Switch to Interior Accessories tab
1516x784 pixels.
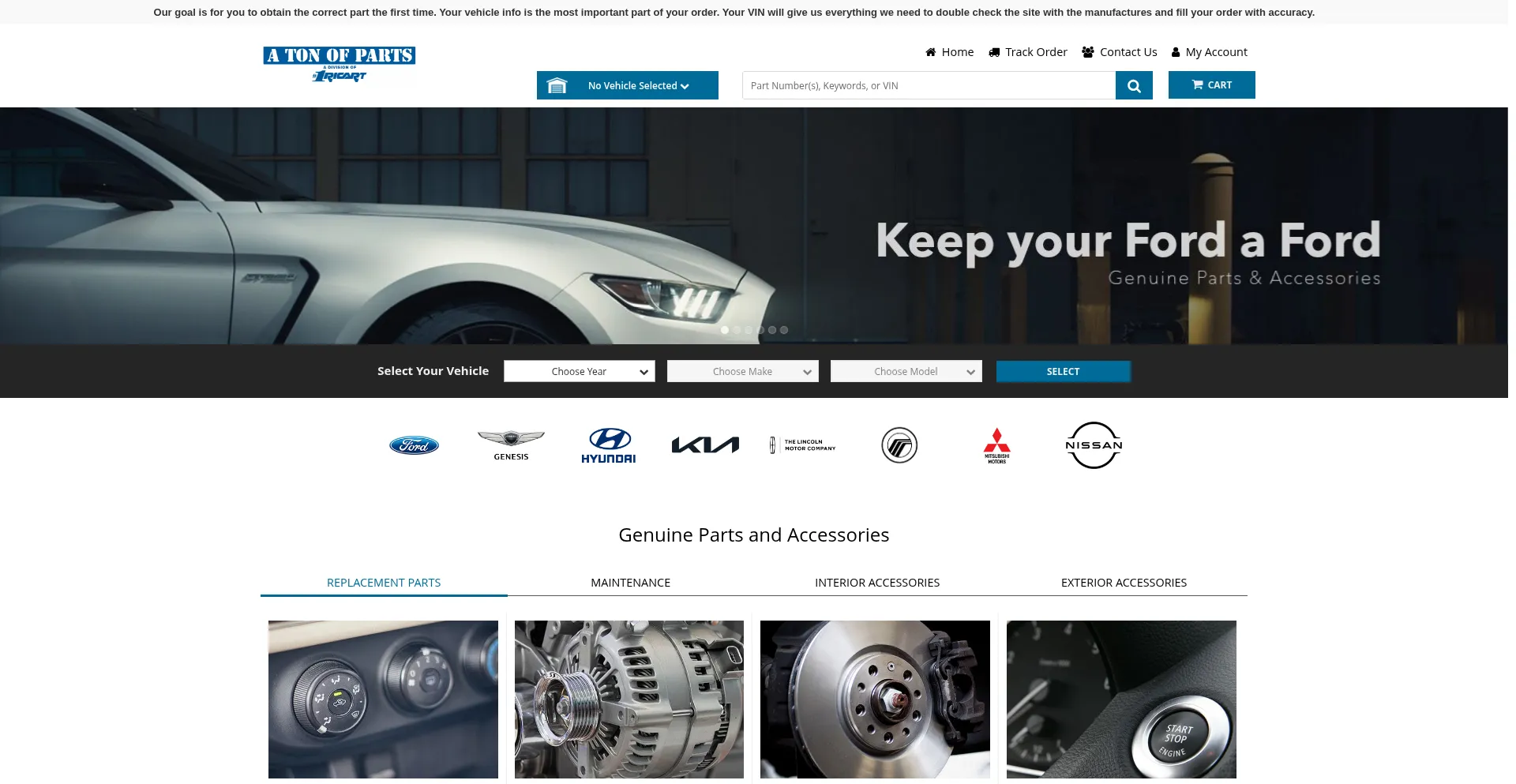point(877,583)
